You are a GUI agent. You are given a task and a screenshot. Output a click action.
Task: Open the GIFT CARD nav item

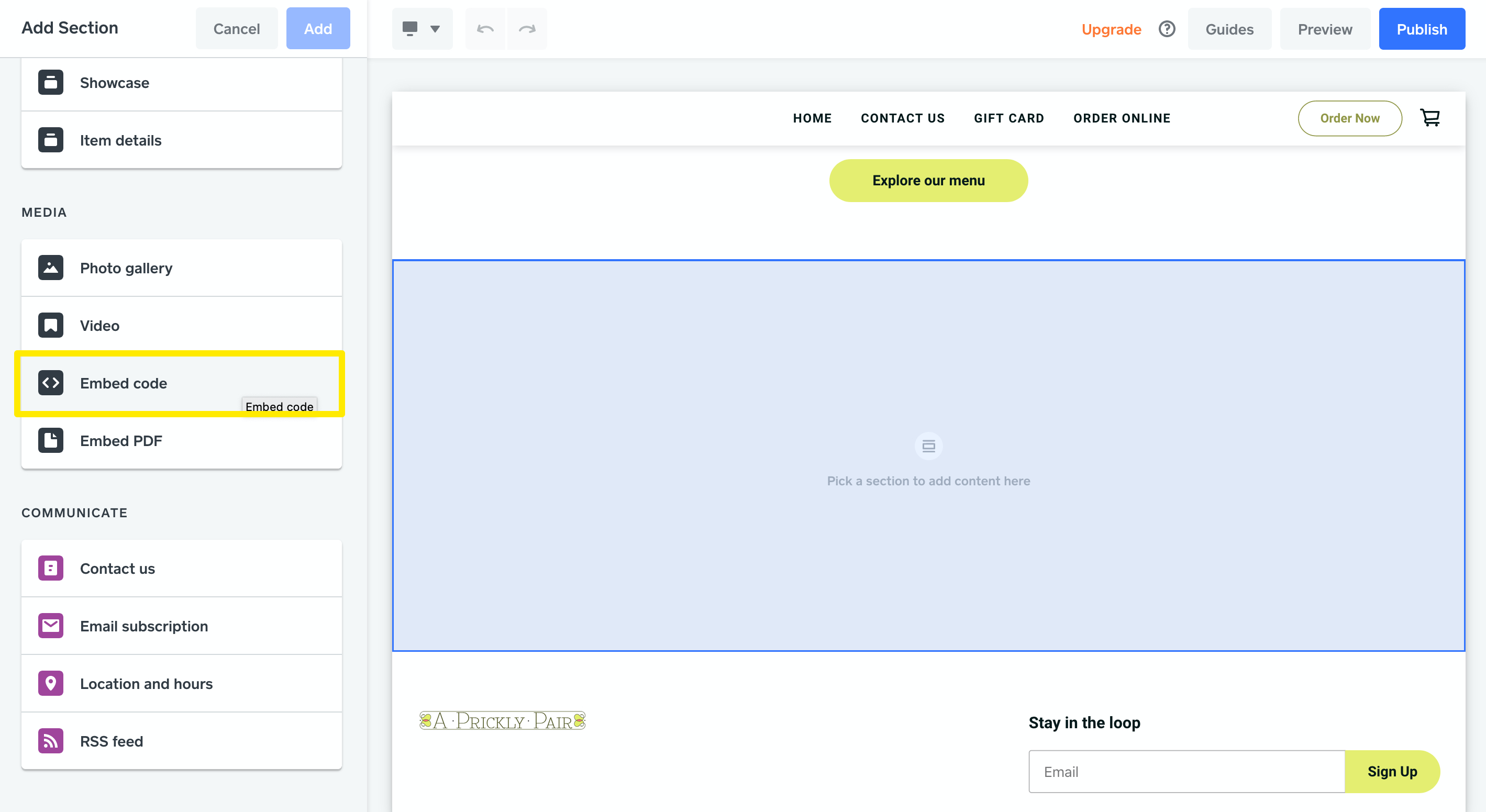(1008, 118)
